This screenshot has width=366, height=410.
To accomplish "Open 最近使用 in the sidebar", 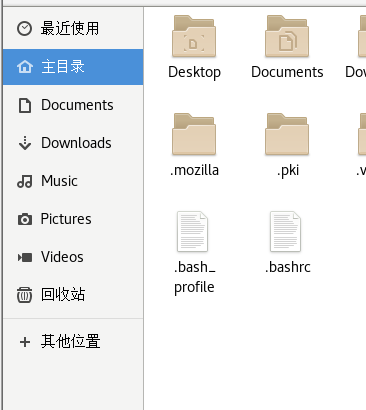I will click(x=73, y=28).
